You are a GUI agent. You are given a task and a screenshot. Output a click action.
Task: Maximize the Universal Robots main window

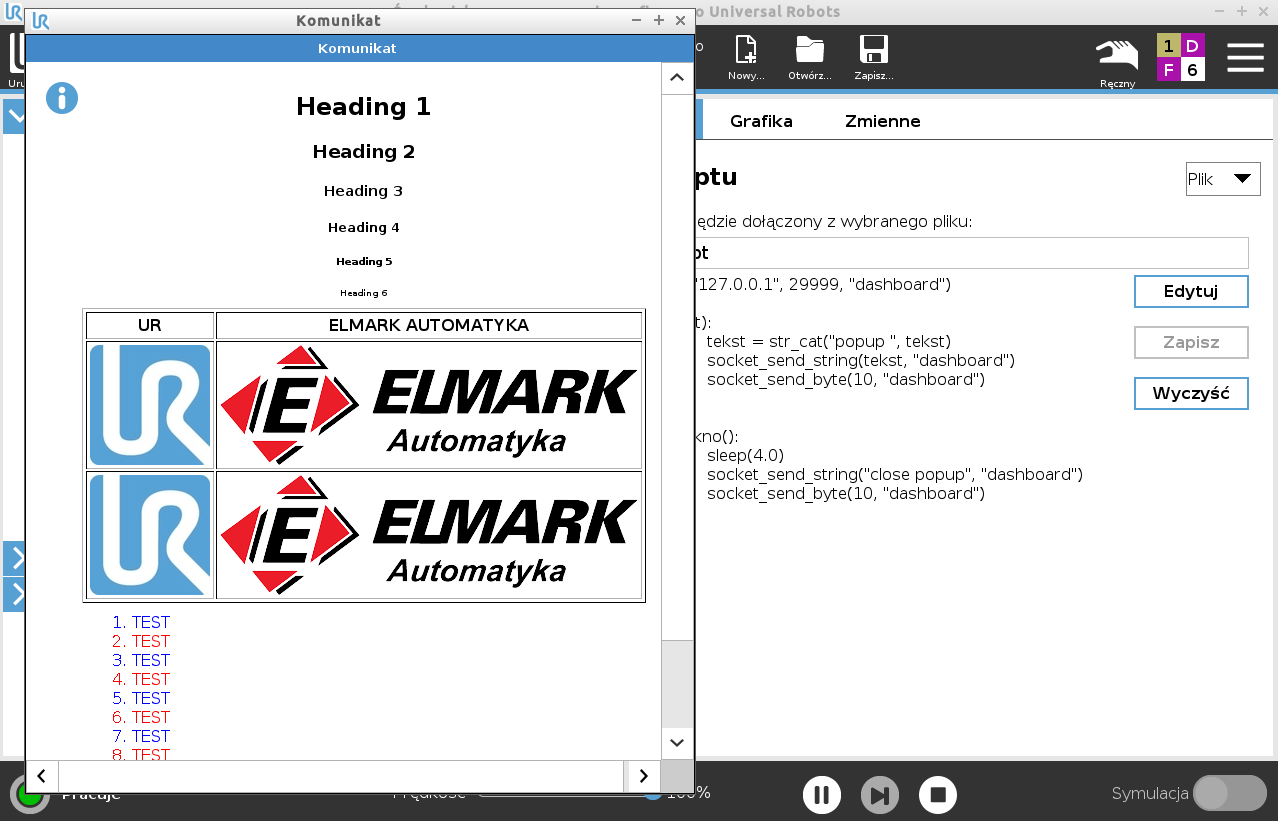point(1241,11)
